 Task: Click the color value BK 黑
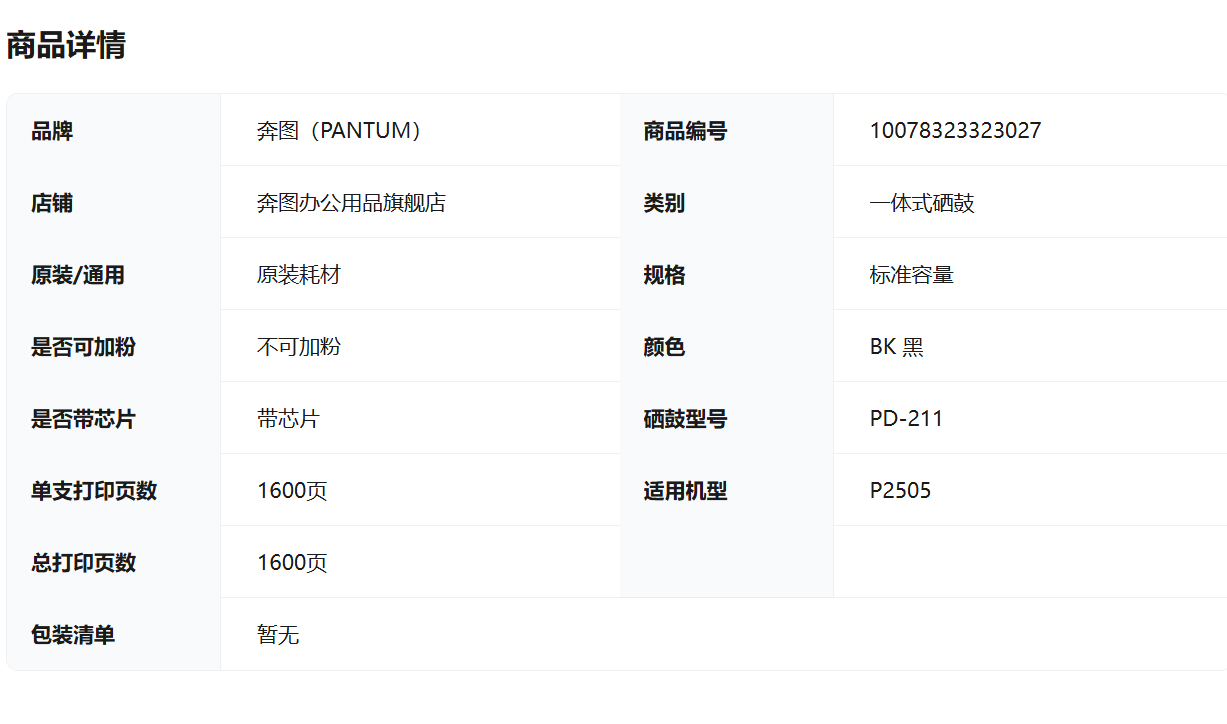pyautogui.click(x=897, y=347)
